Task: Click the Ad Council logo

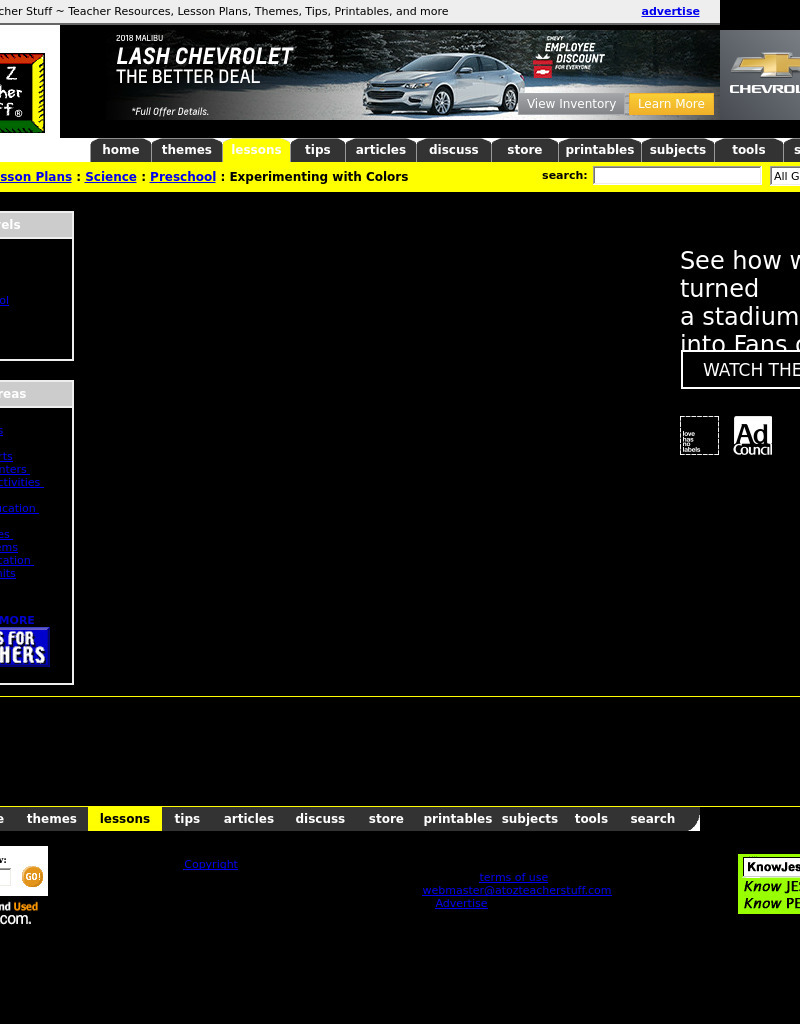Action: pos(752,436)
